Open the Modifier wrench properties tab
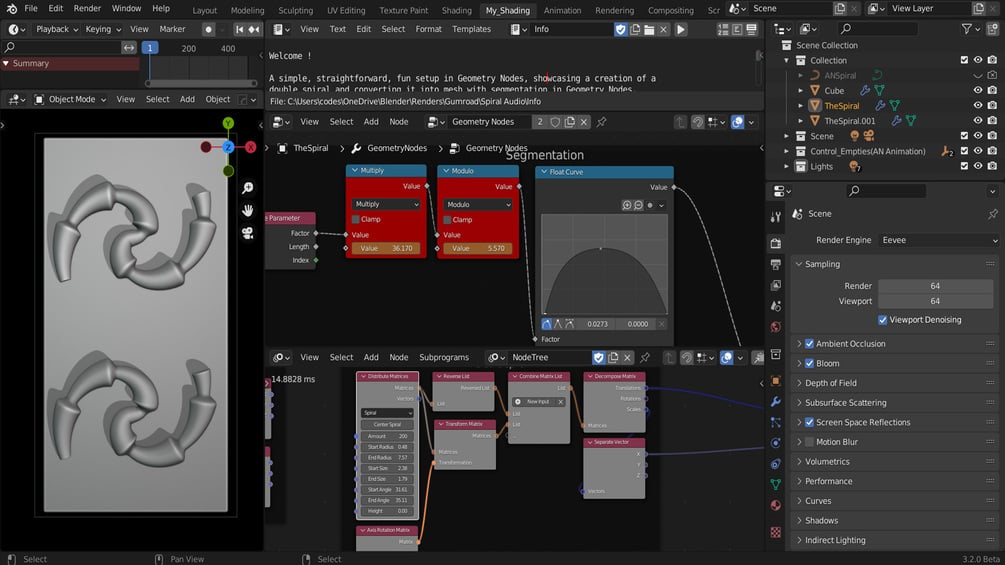 click(776, 402)
